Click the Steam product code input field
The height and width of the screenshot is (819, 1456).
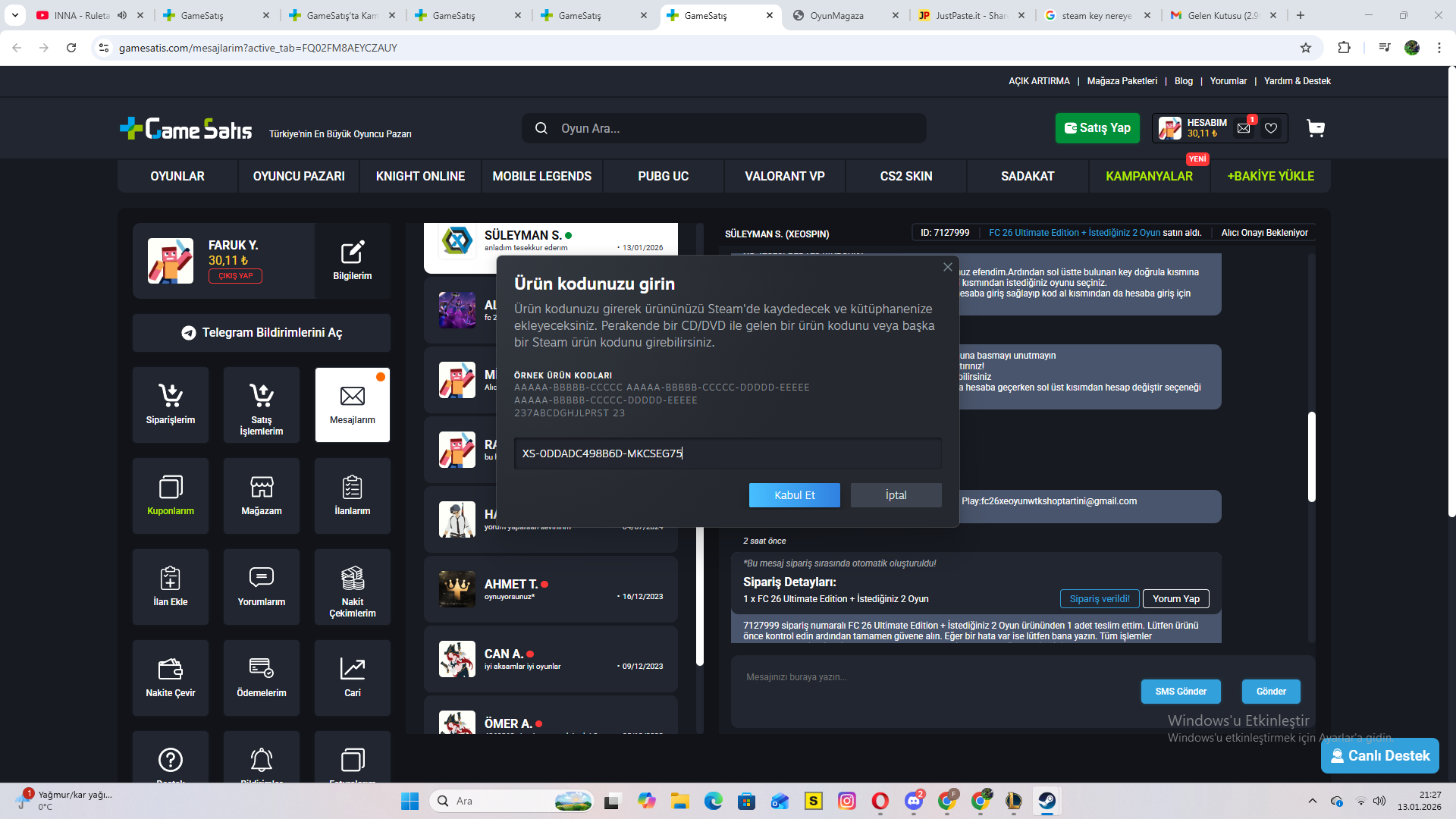tap(728, 453)
